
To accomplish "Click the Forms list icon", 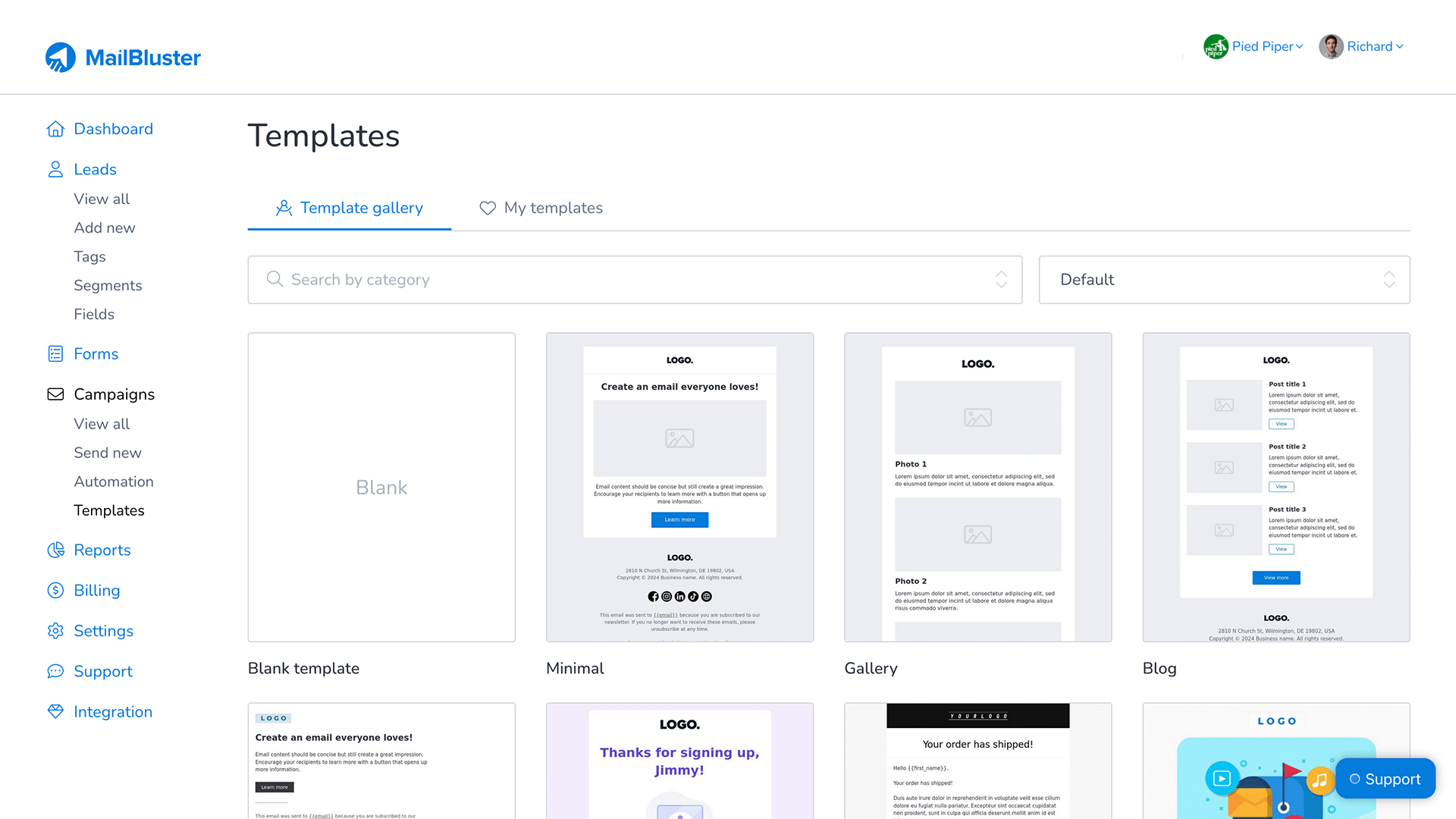I will click(x=55, y=354).
